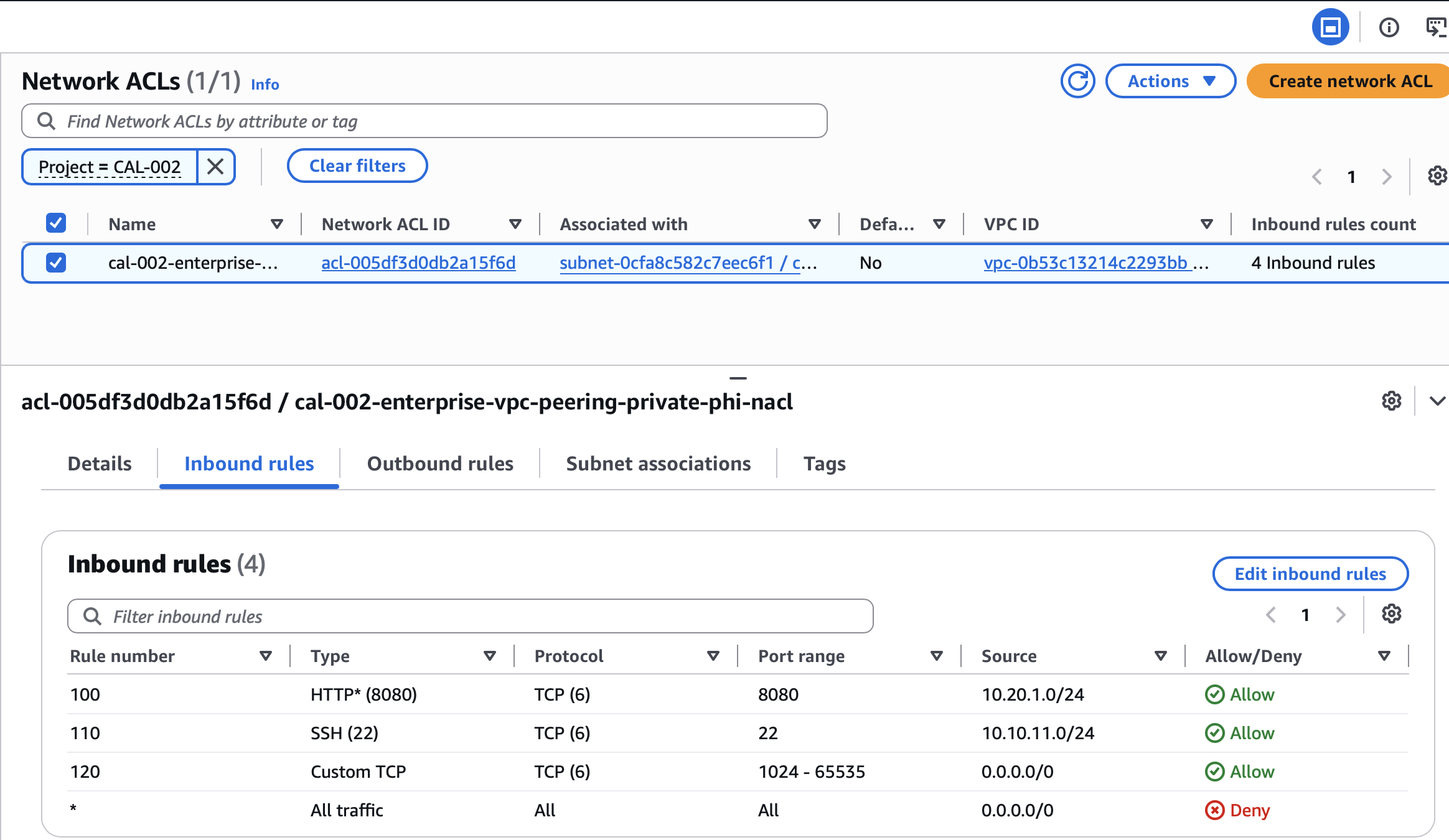Click source 10.10.11.0/24 cell
This screenshot has height=840, width=1449.
click(1038, 733)
